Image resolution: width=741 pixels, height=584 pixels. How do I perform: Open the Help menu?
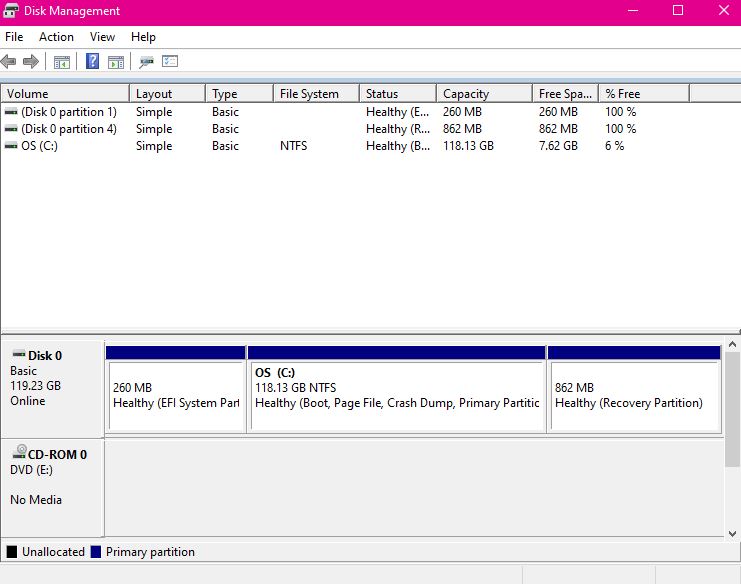[143, 37]
